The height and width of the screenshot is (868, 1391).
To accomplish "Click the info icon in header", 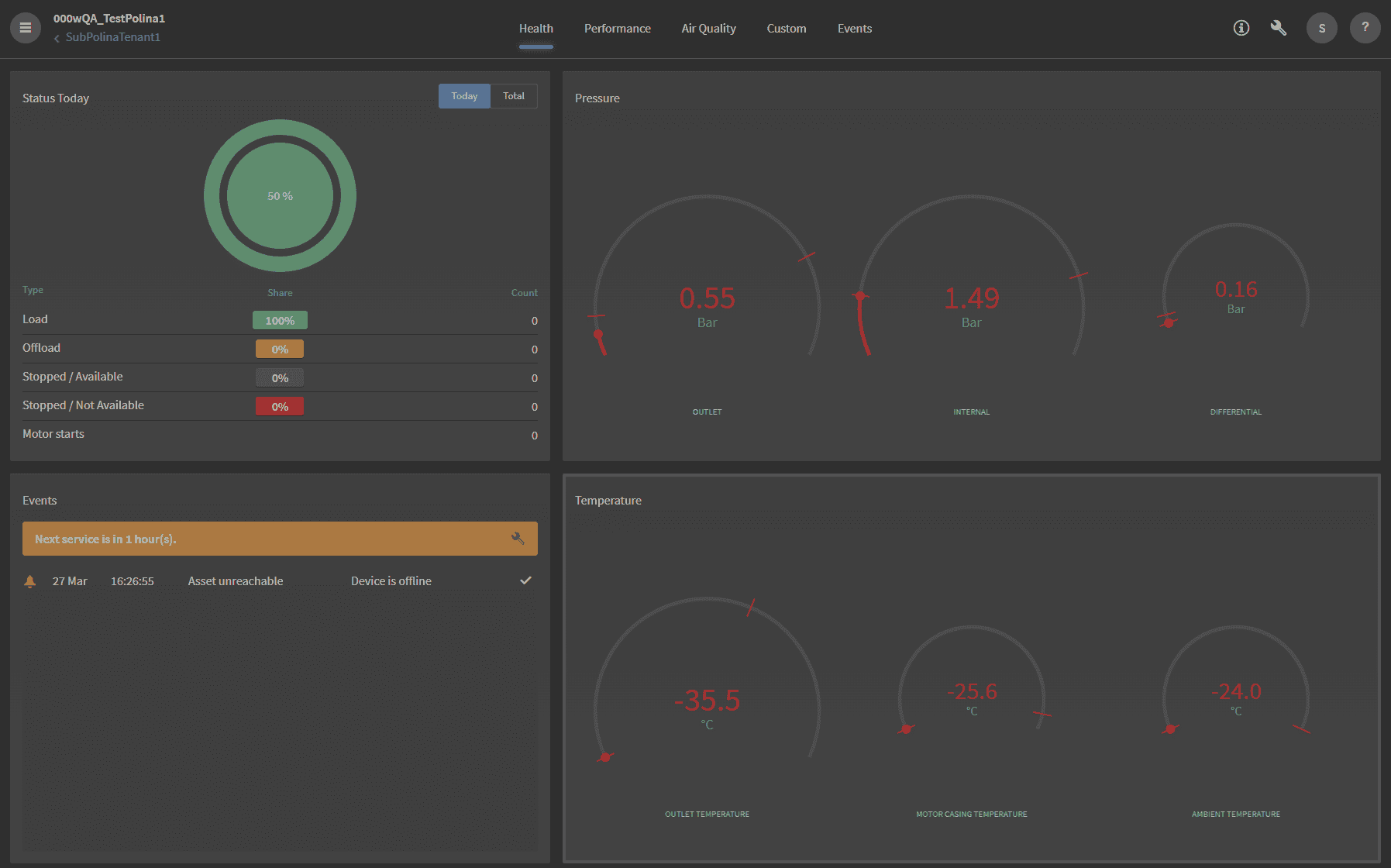I will [1241, 28].
